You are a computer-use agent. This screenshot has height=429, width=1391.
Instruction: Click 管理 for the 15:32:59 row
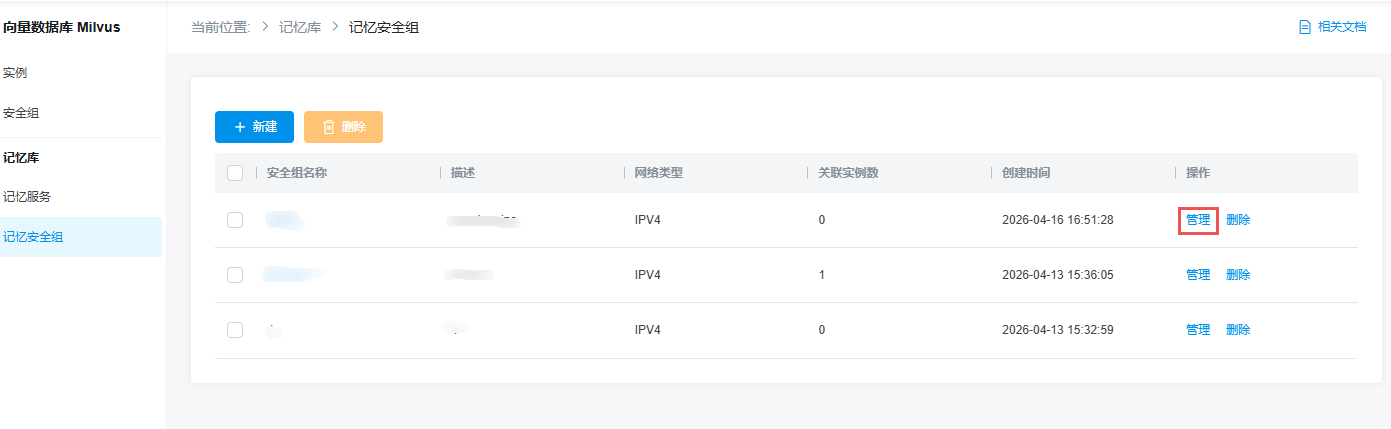[x=1198, y=330]
